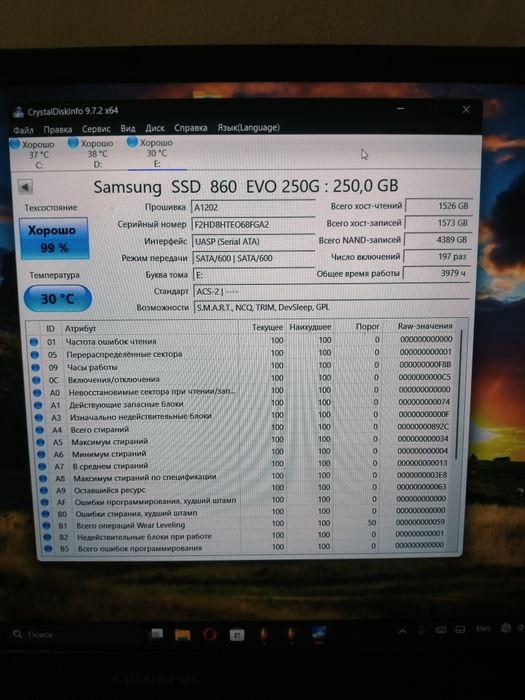Click the serial number field F2HD8HTEO68FGA2
The image size is (525, 700).
tap(253, 224)
